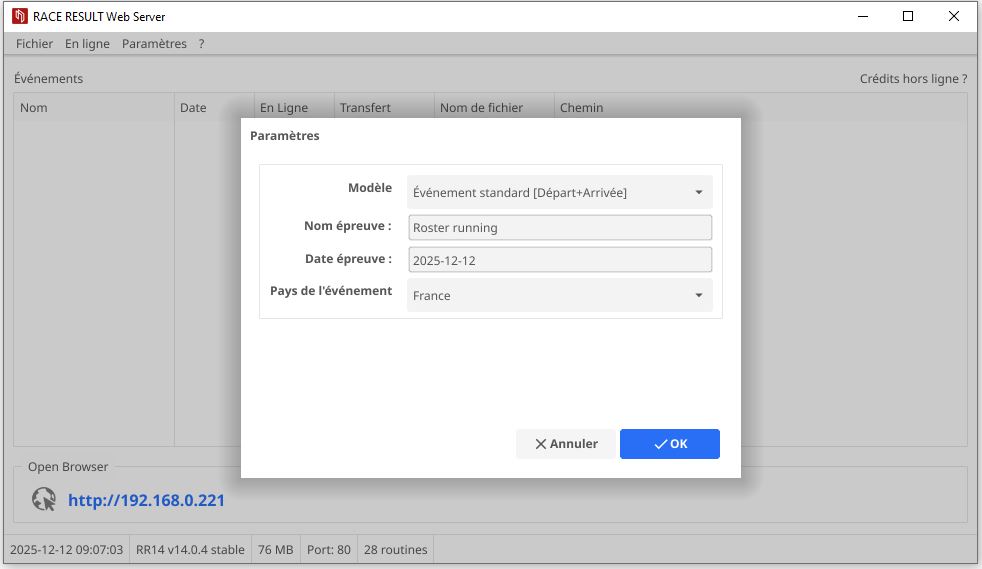
Task: Click the Nom épreuve input field
Action: (x=560, y=227)
